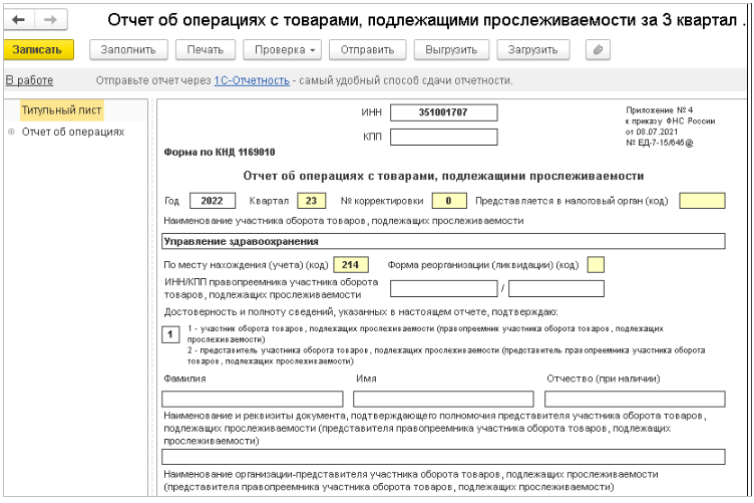Export the report using 'Выгрузить'

coord(450,49)
